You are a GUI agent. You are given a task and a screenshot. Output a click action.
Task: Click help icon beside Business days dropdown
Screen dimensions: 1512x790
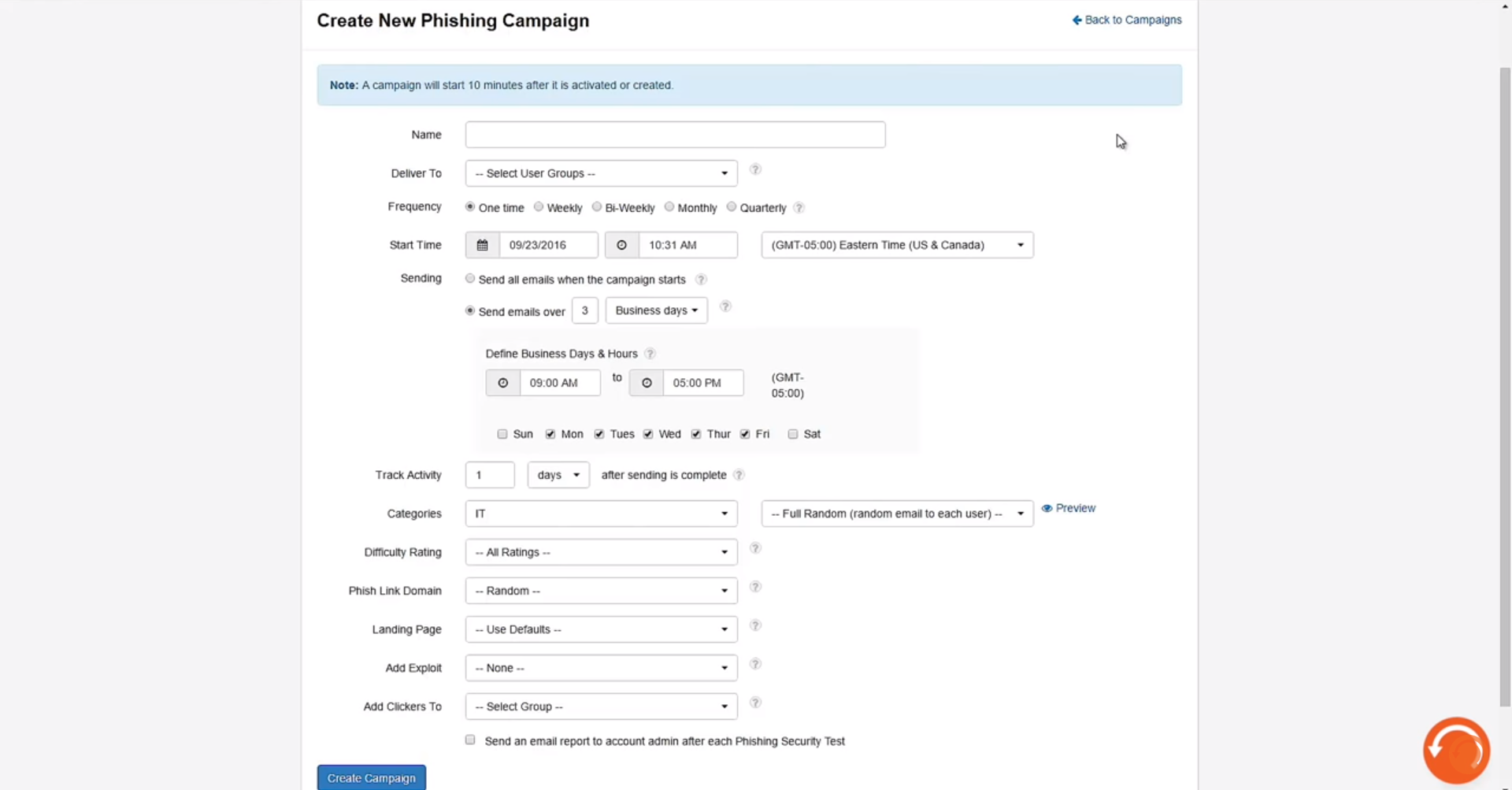725,306
